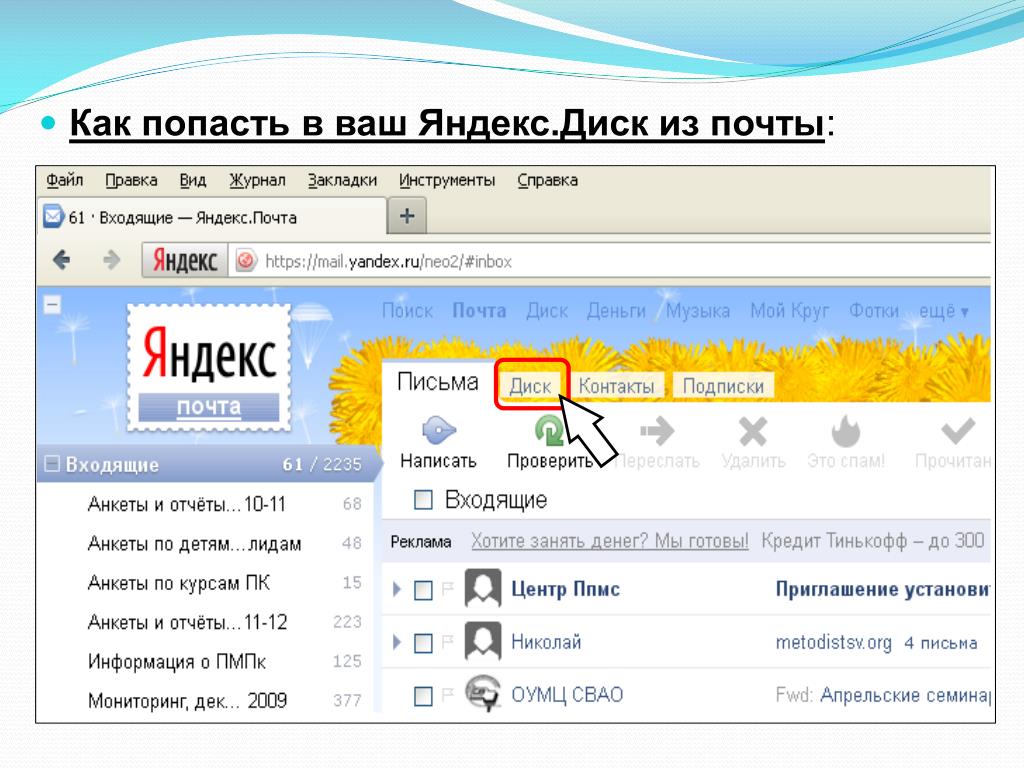1024x768 pixels.
Task: Click the Проверить refresh mail icon
Action: tap(549, 430)
